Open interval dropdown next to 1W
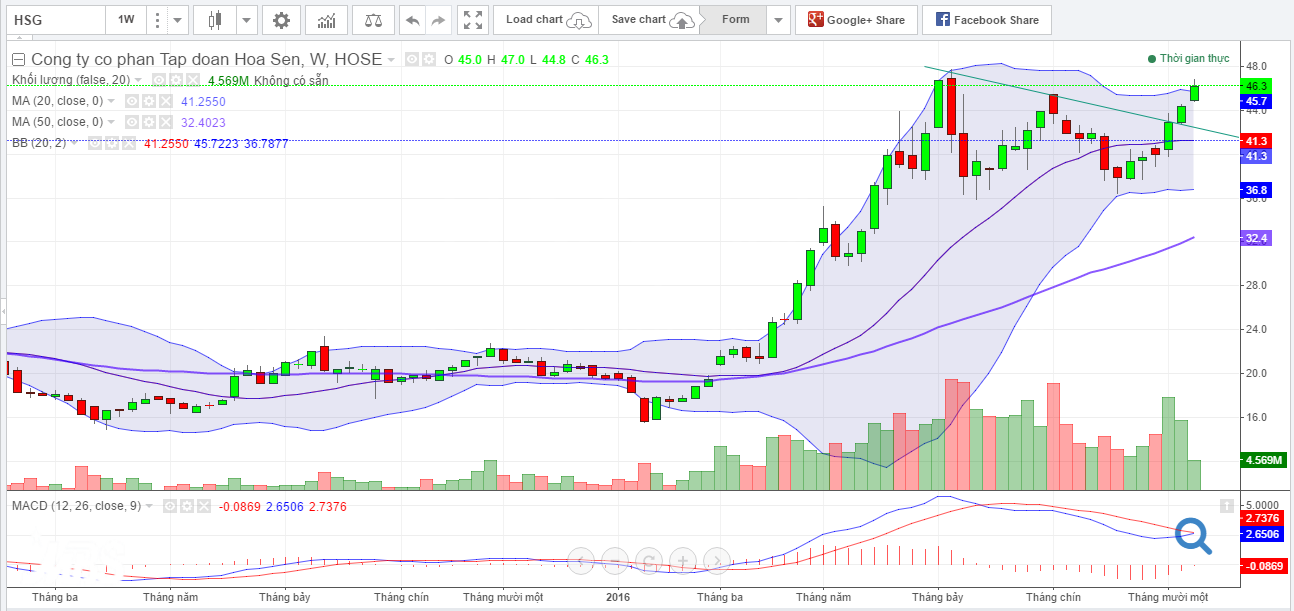1294x611 pixels. [177, 20]
